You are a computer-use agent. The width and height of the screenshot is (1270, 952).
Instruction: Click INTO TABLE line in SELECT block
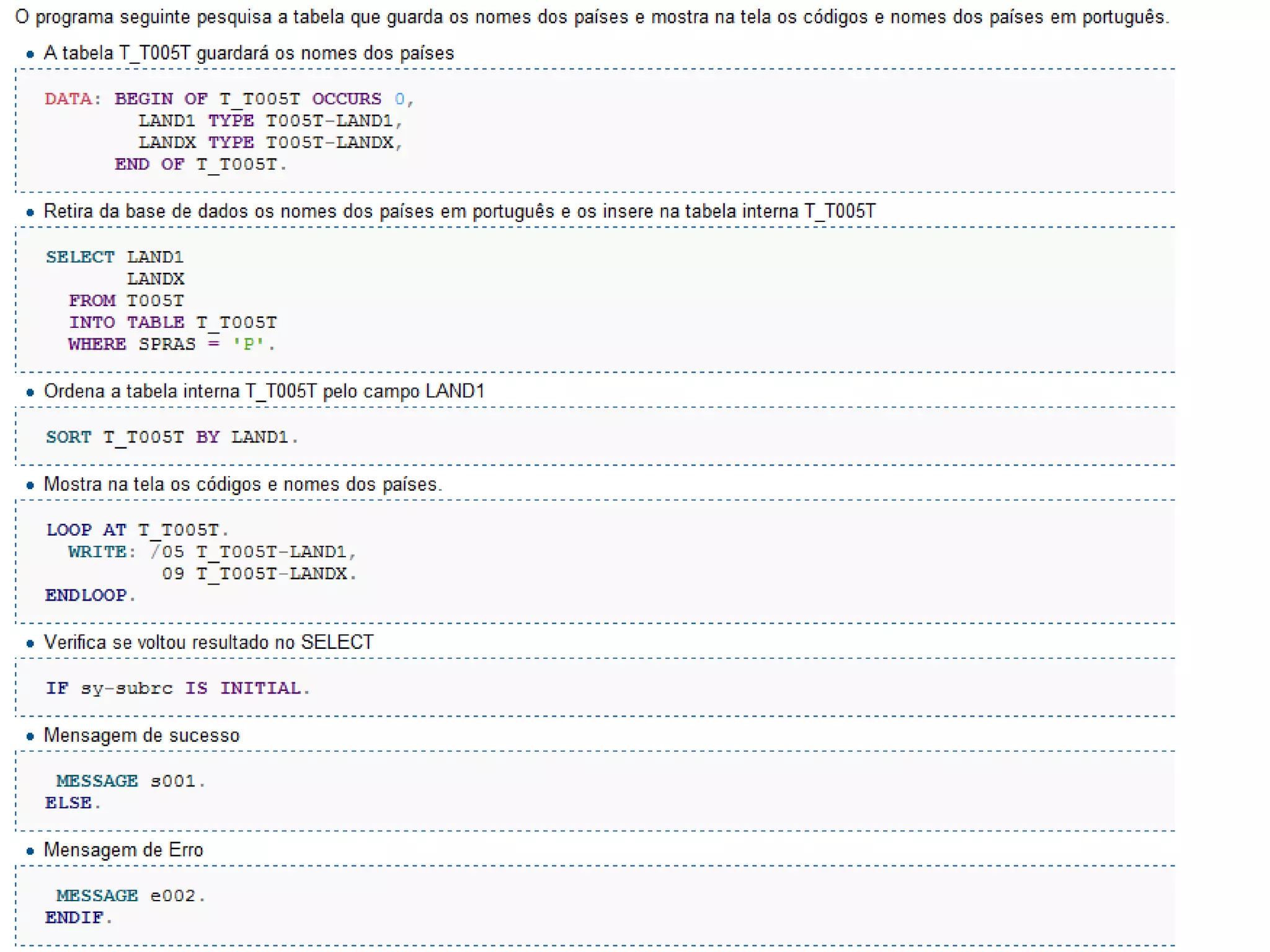(172, 322)
